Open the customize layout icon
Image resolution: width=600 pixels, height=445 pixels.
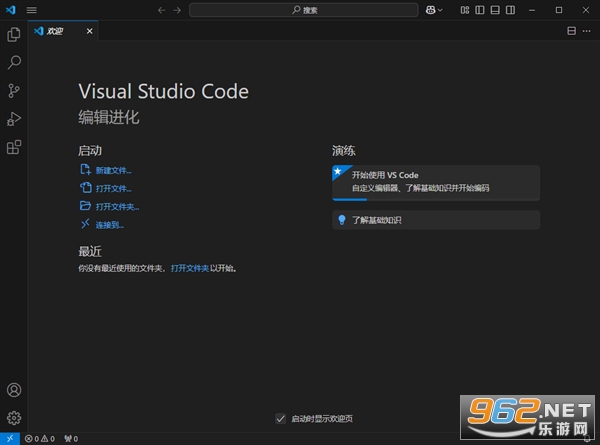[x=465, y=10]
